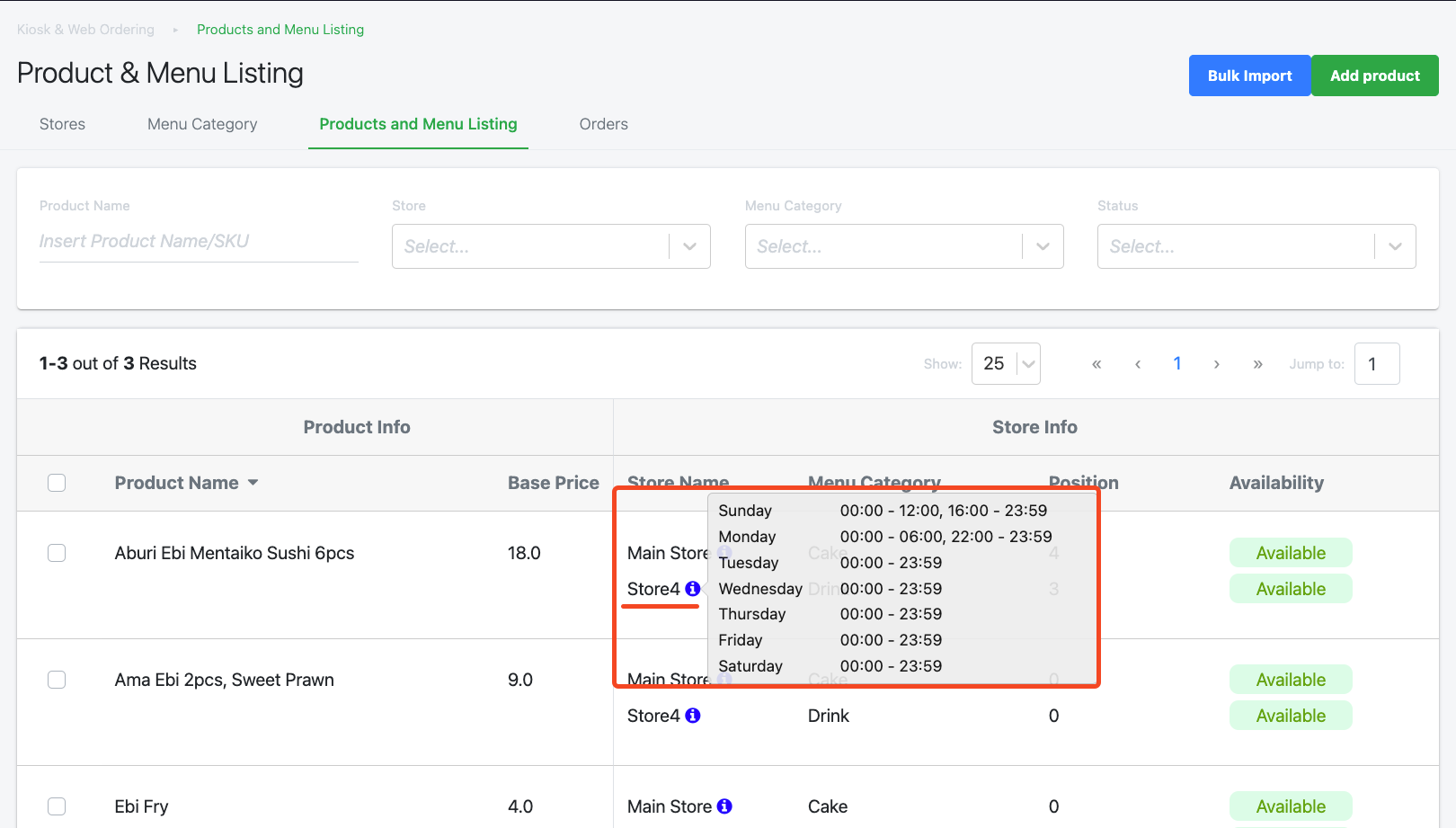
Task: Click Available badge for Aburi Store4
Action: pyautogui.click(x=1291, y=589)
